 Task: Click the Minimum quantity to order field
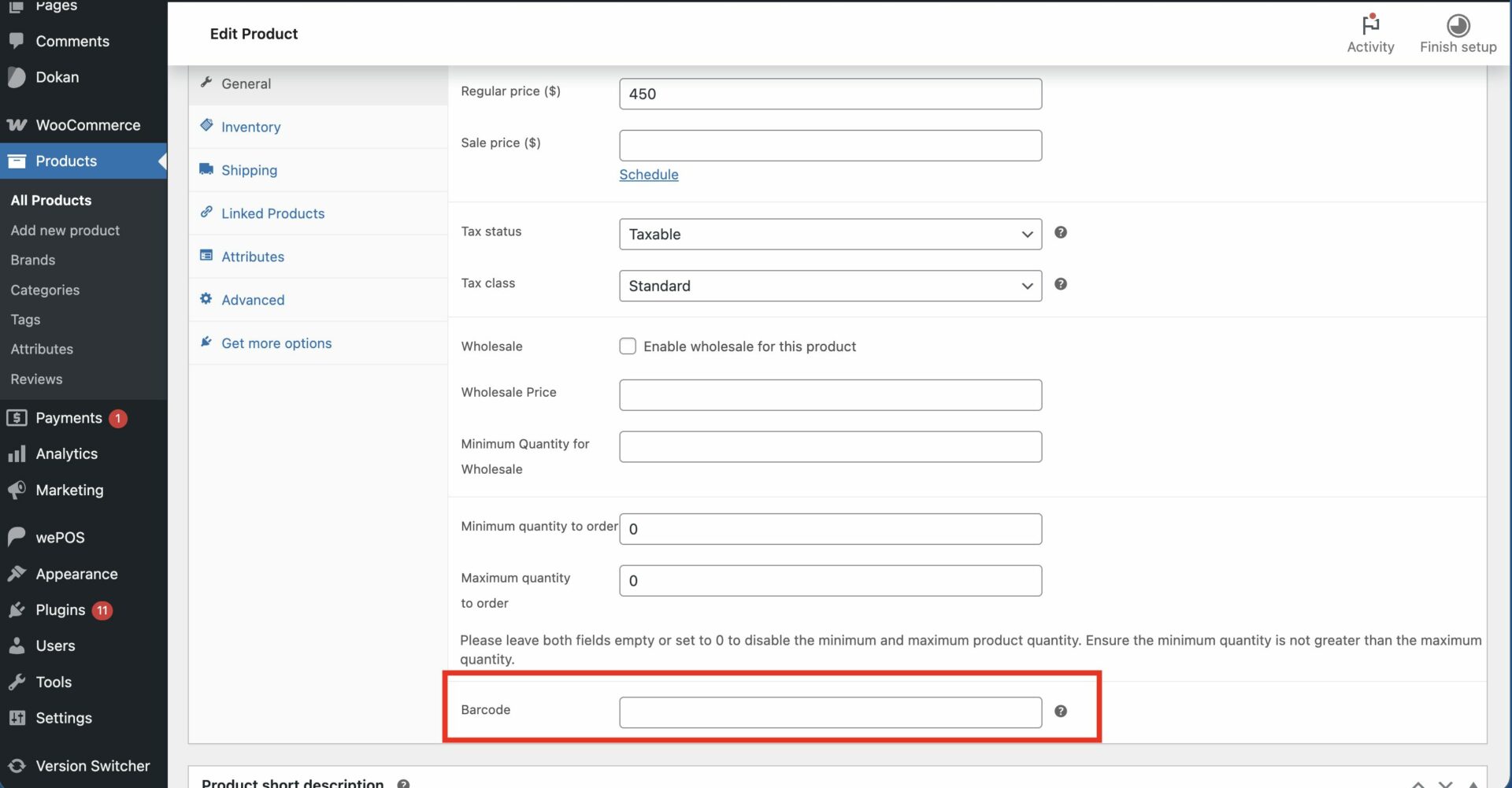pos(830,529)
